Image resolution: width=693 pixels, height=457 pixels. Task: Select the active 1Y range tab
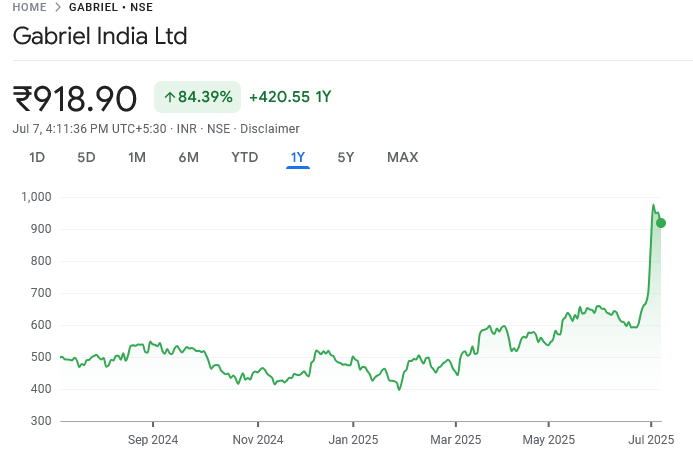coord(298,157)
